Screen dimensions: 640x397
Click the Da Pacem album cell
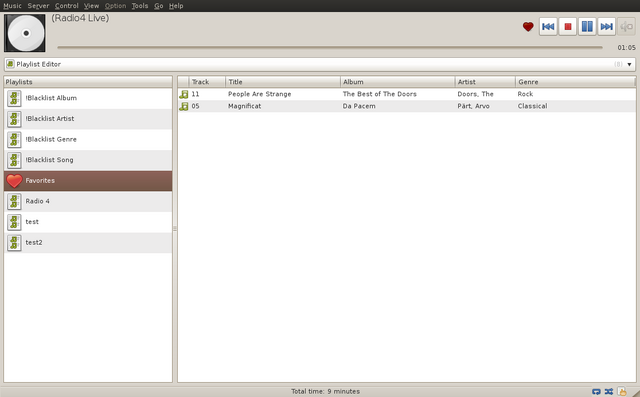click(x=359, y=106)
